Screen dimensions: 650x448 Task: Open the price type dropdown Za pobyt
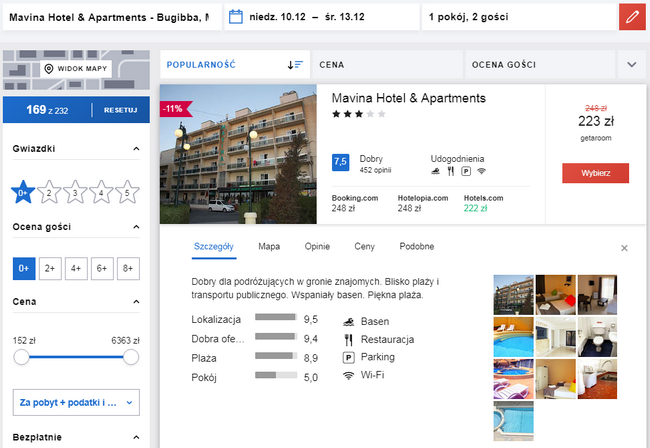76,402
